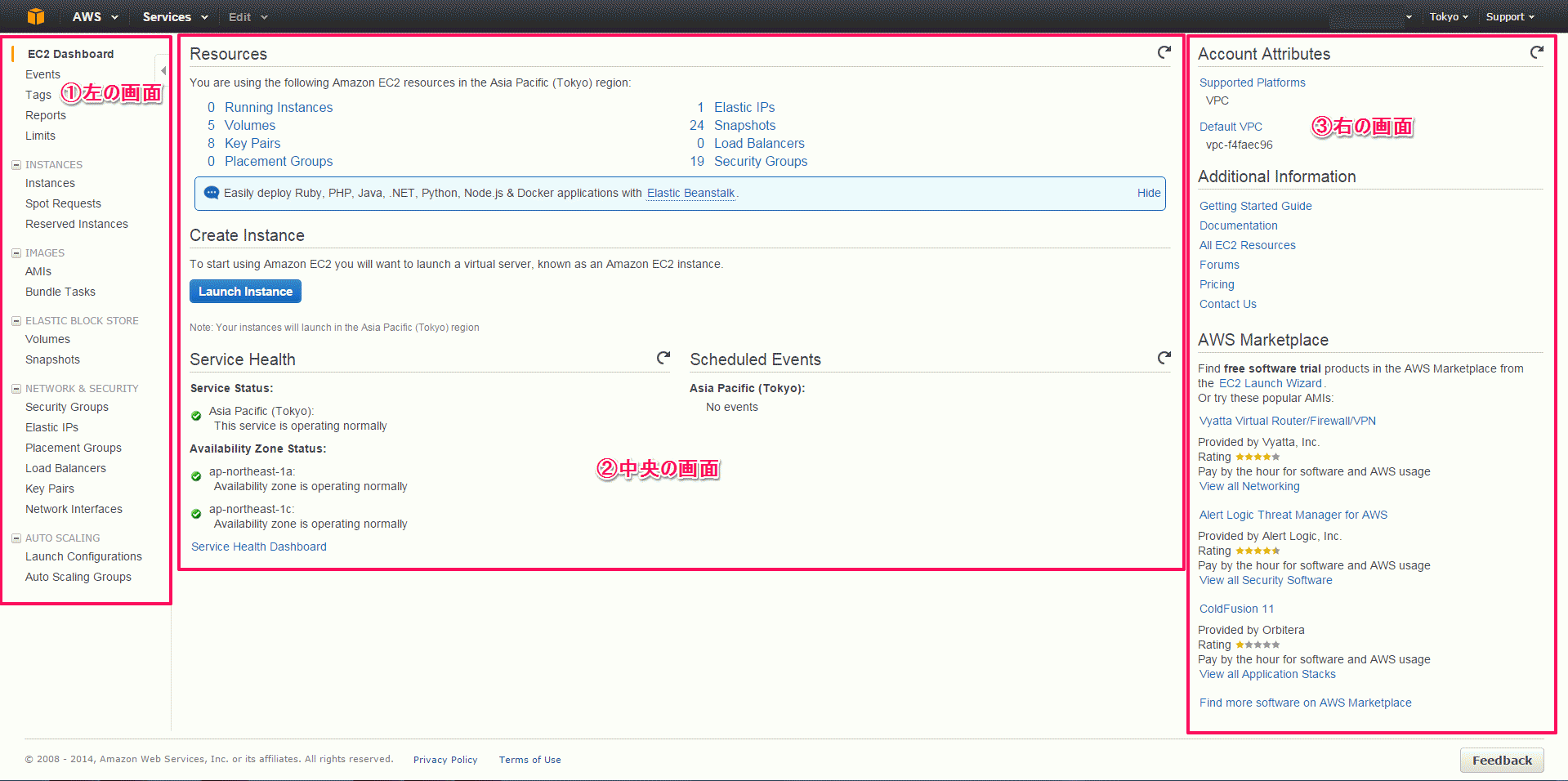Image resolution: width=1568 pixels, height=781 pixels.
Task: Hide the Elastic Beanstalk notice
Action: (x=1149, y=193)
